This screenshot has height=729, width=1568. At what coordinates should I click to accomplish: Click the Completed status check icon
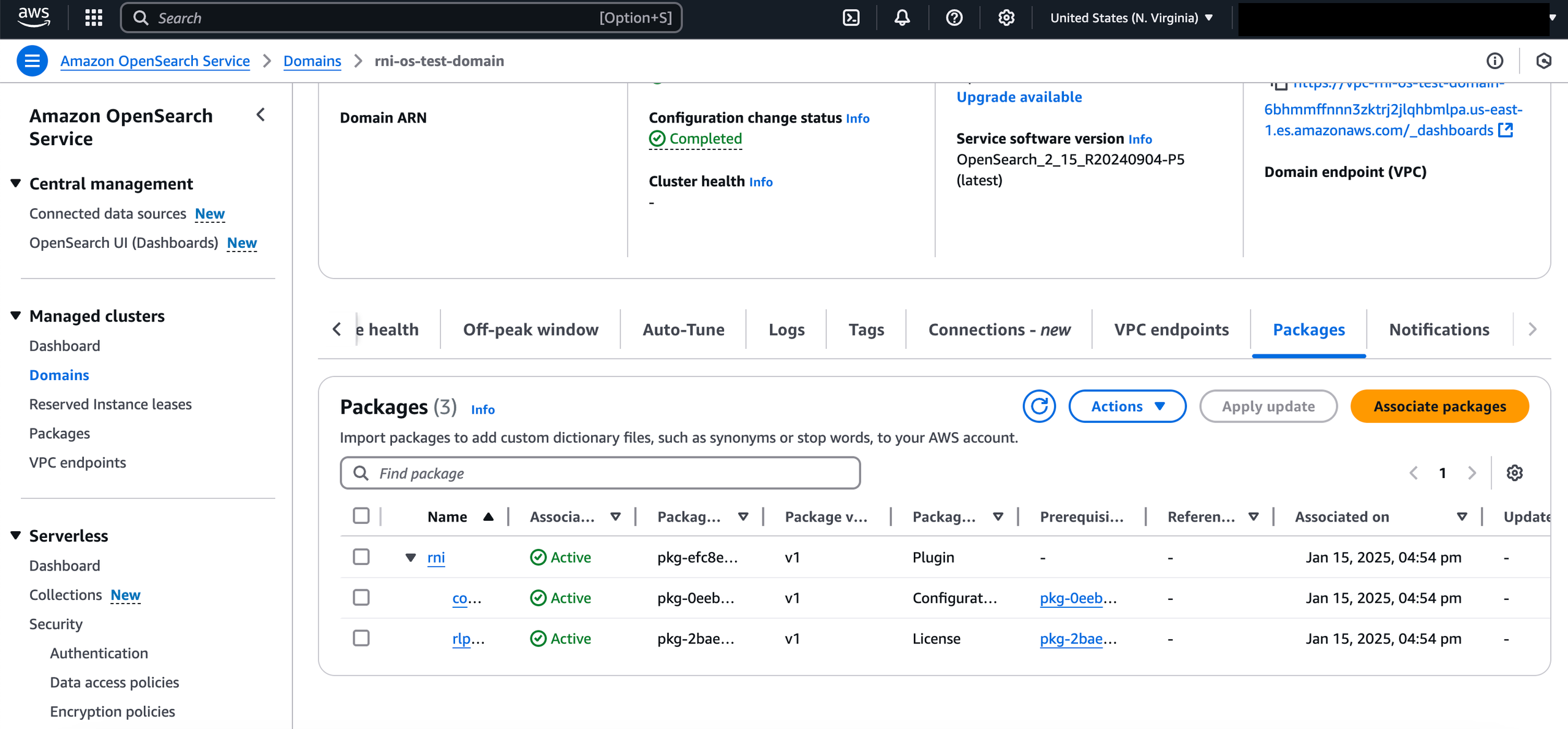tap(657, 139)
